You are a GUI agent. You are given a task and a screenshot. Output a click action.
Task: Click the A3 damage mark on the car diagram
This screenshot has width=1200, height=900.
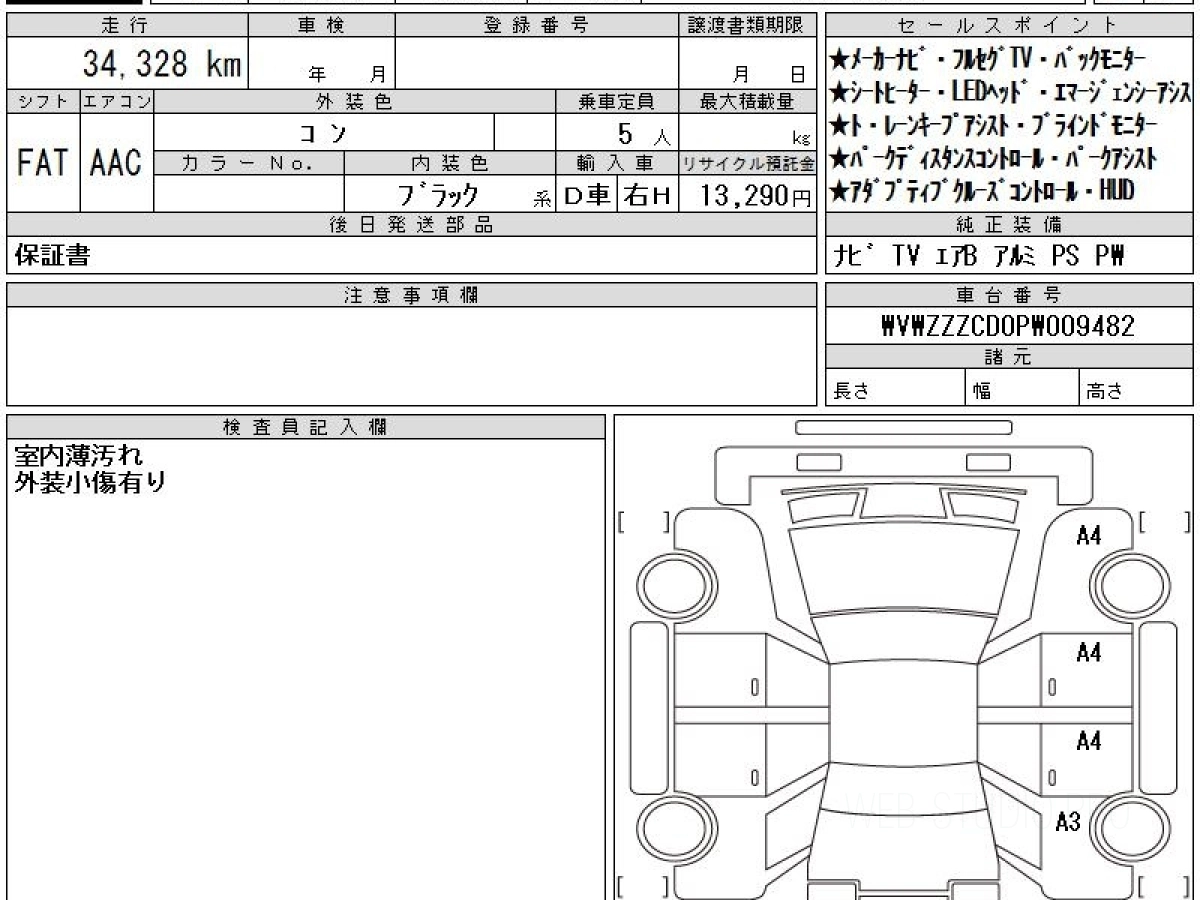1068,823
